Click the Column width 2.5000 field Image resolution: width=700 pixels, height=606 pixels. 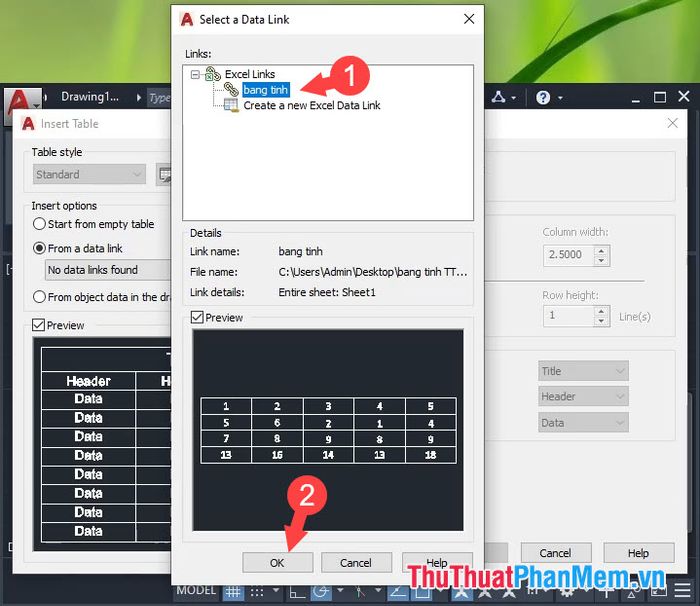[569, 255]
